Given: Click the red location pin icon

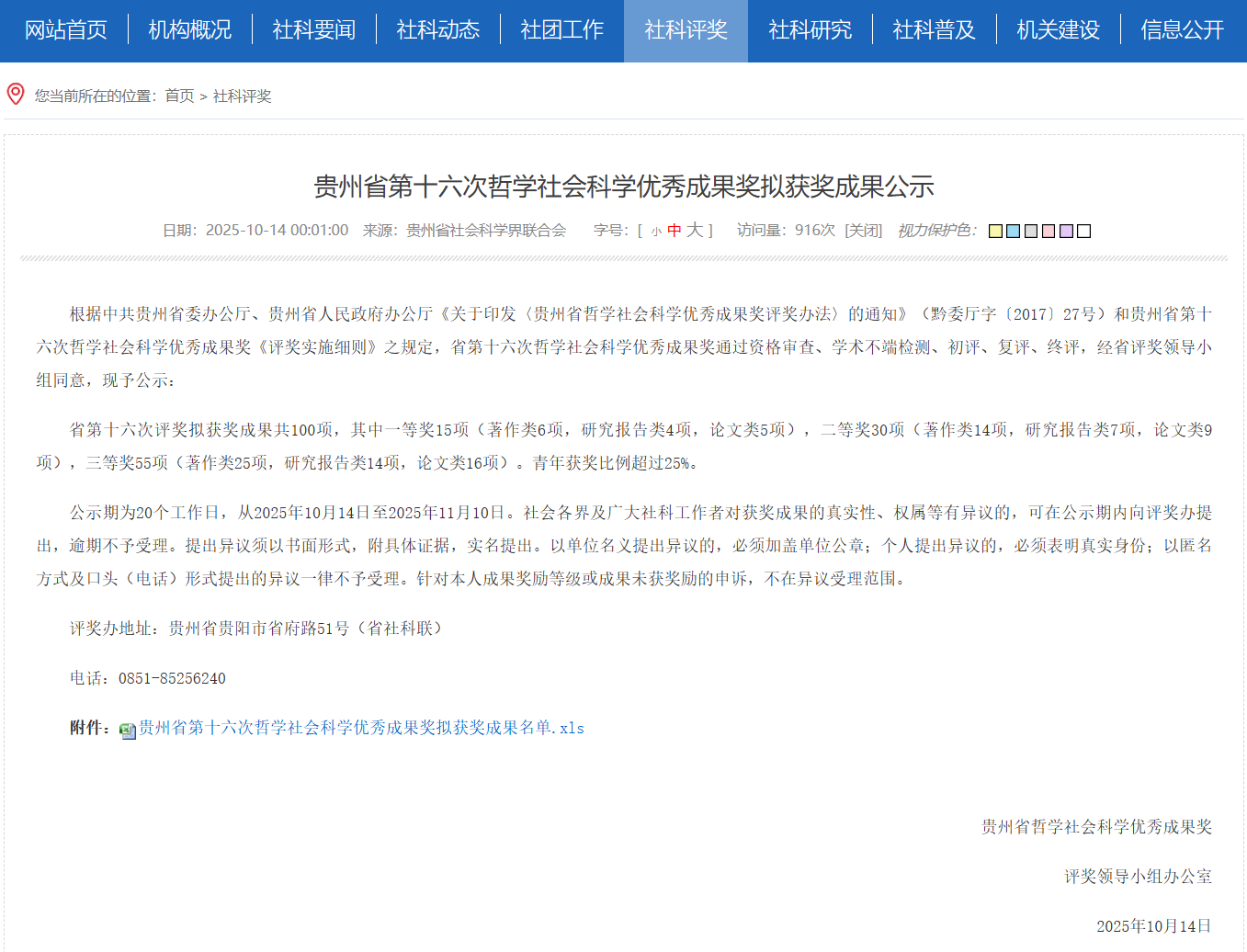Looking at the screenshot, I should 16,94.
